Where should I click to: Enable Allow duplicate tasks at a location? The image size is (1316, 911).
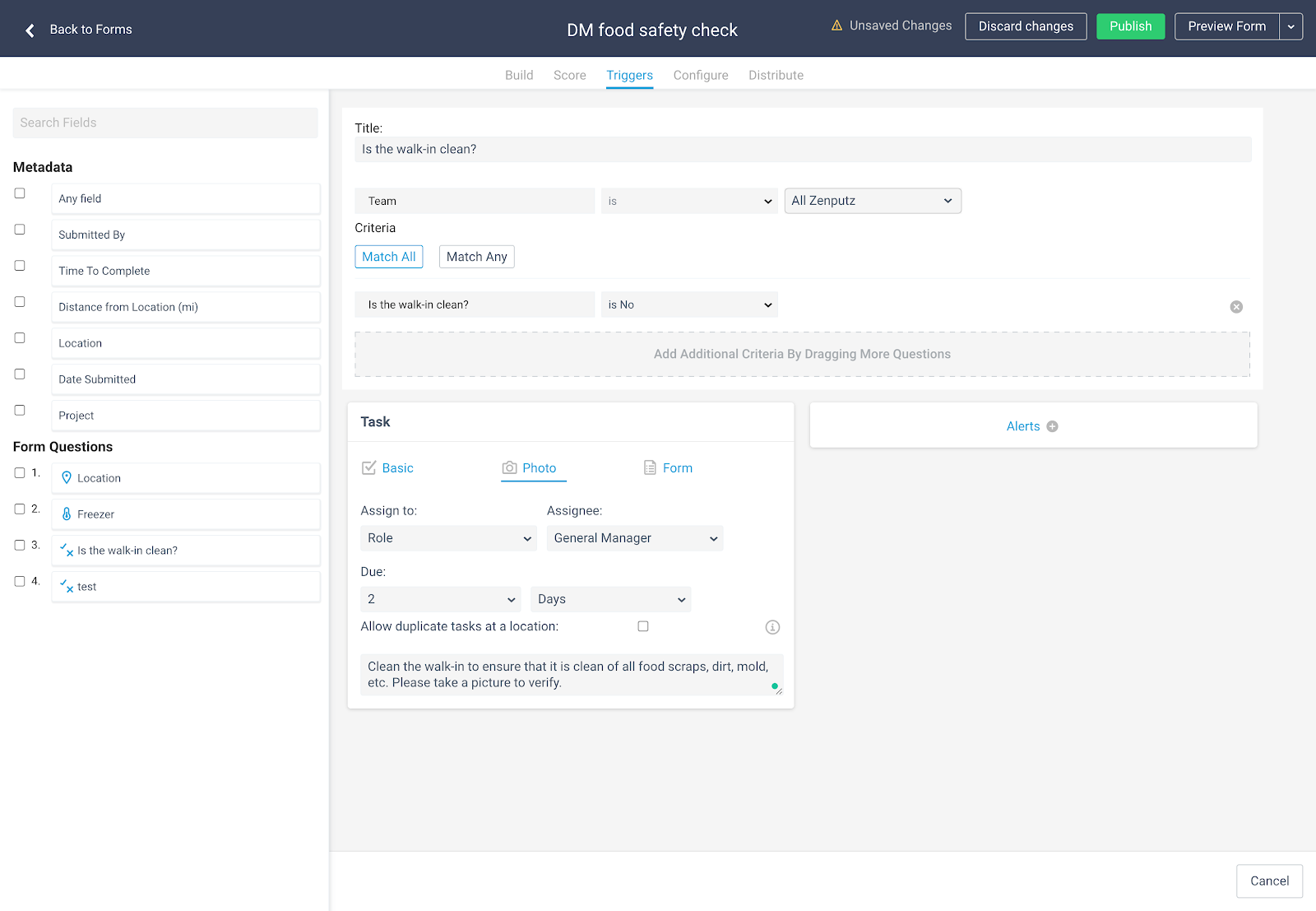(643, 626)
